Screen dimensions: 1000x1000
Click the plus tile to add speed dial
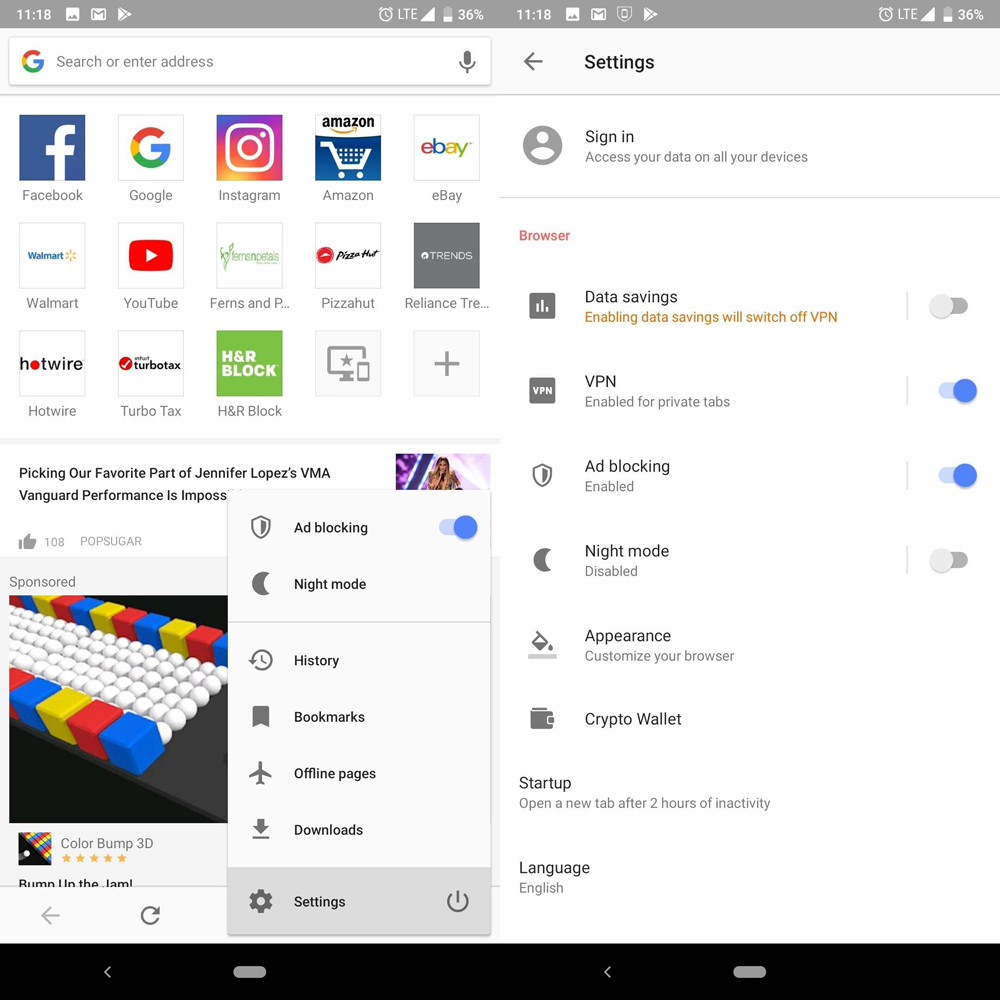pos(446,364)
